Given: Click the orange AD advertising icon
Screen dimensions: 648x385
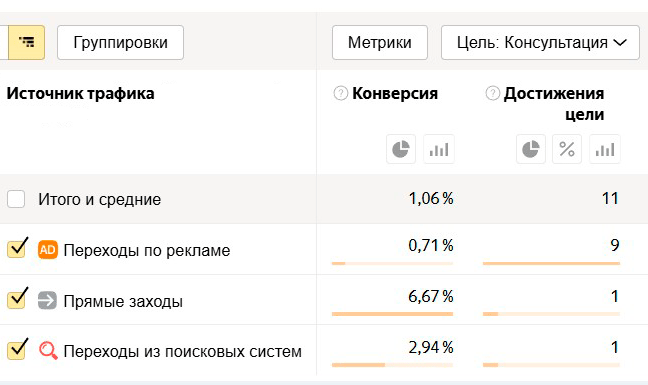Looking at the screenshot, I should point(48,250).
